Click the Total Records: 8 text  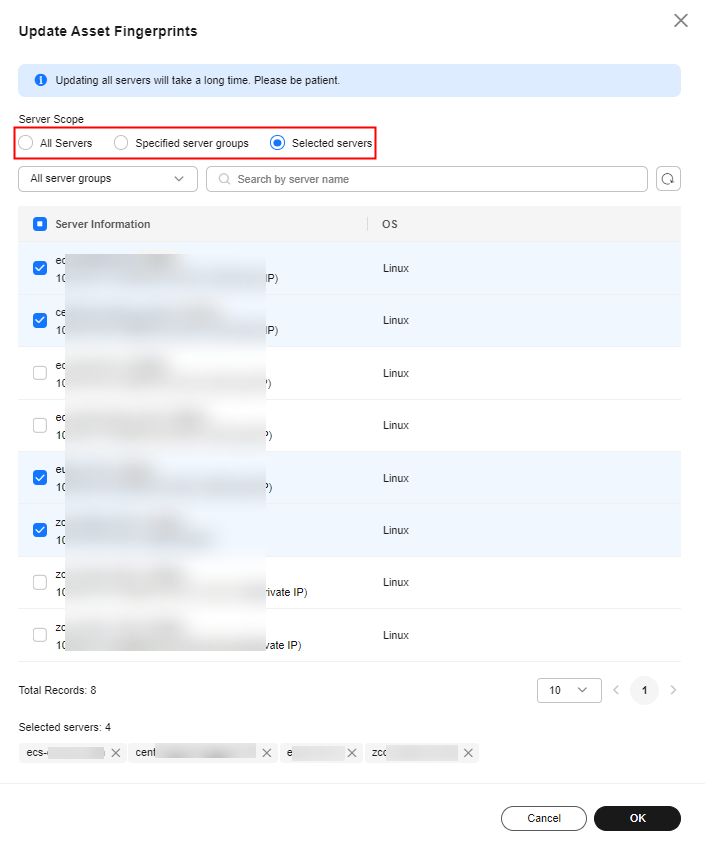coord(58,690)
